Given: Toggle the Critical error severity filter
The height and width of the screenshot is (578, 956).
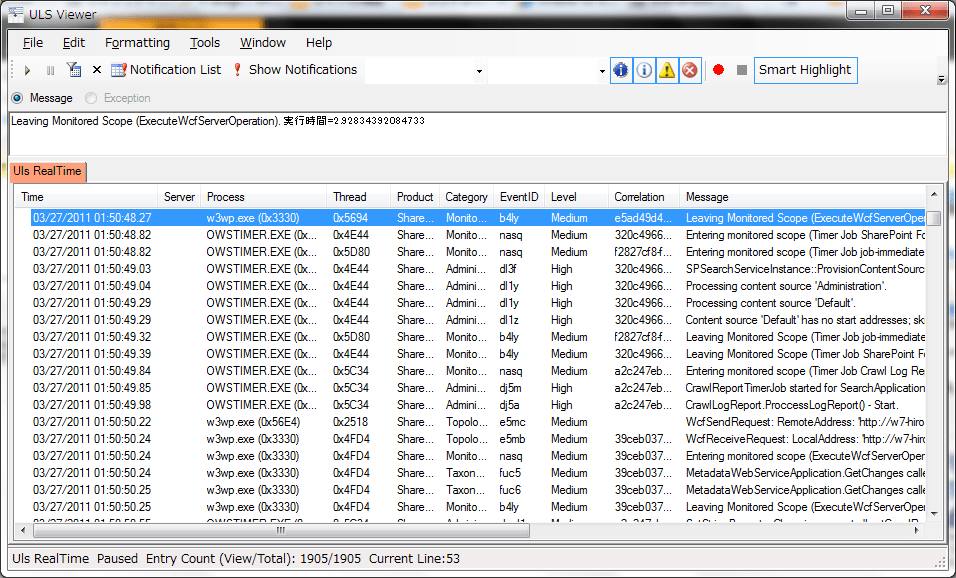Looking at the screenshot, I should click(690, 70).
